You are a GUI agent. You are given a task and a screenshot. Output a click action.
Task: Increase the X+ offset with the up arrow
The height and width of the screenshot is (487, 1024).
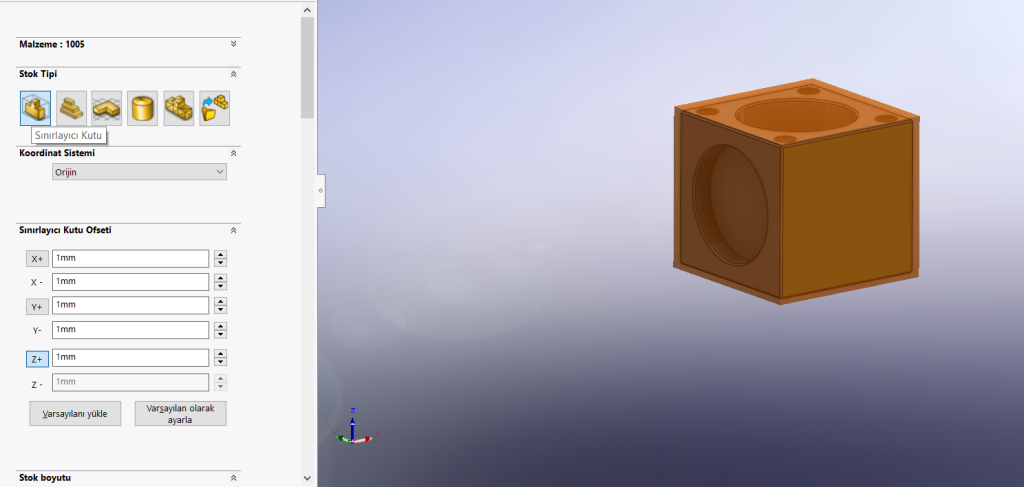pos(221,254)
